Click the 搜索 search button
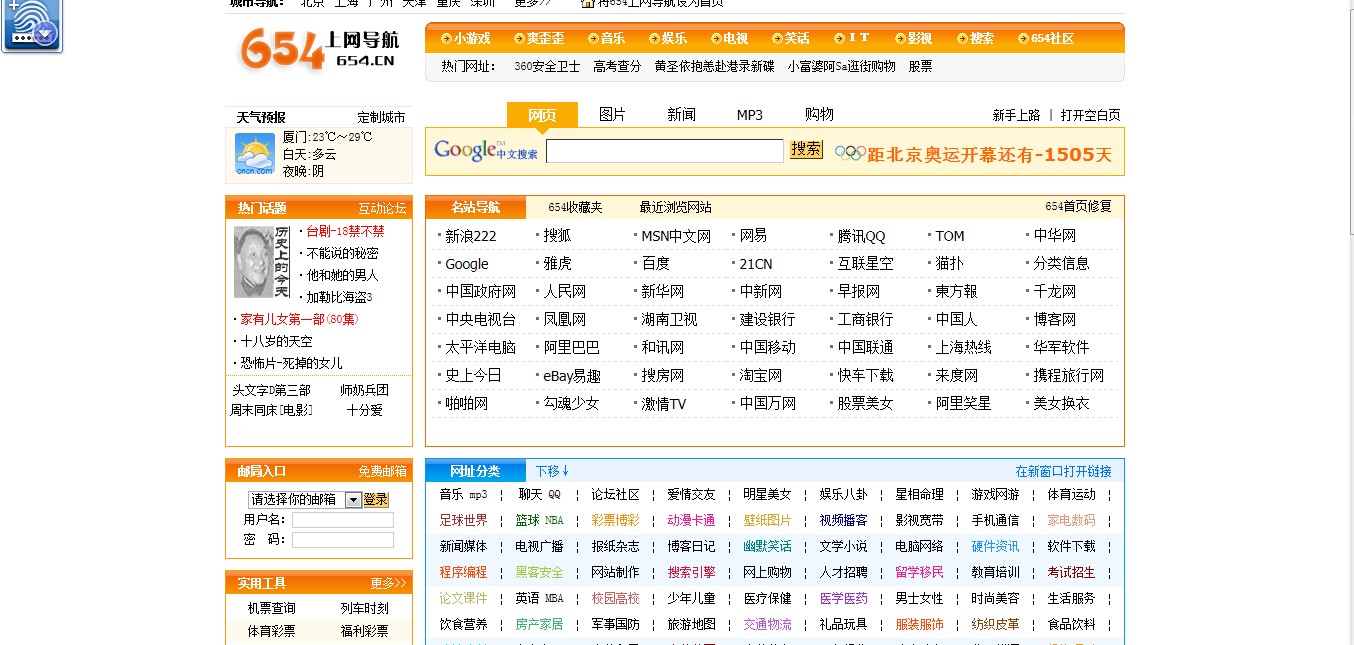The width and height of the screenshot is (1354, 645). tap(806, 149)
